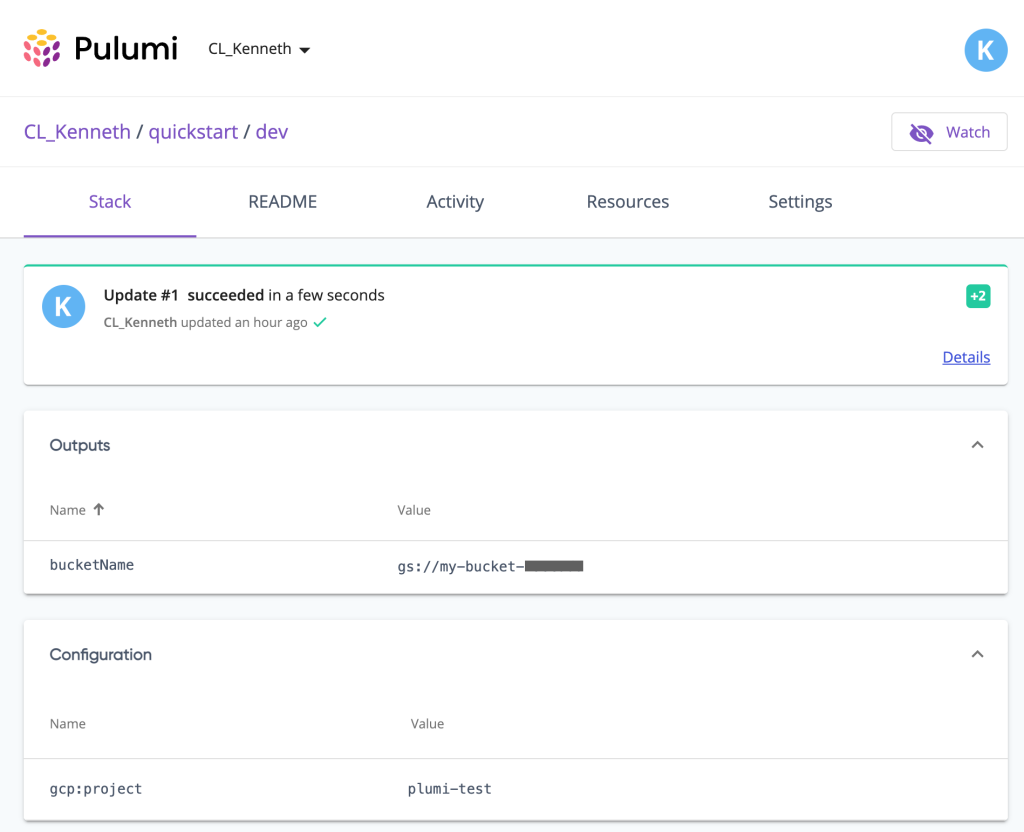
Task: Click the Pulumi logo
Action: (x=100, y=48)
